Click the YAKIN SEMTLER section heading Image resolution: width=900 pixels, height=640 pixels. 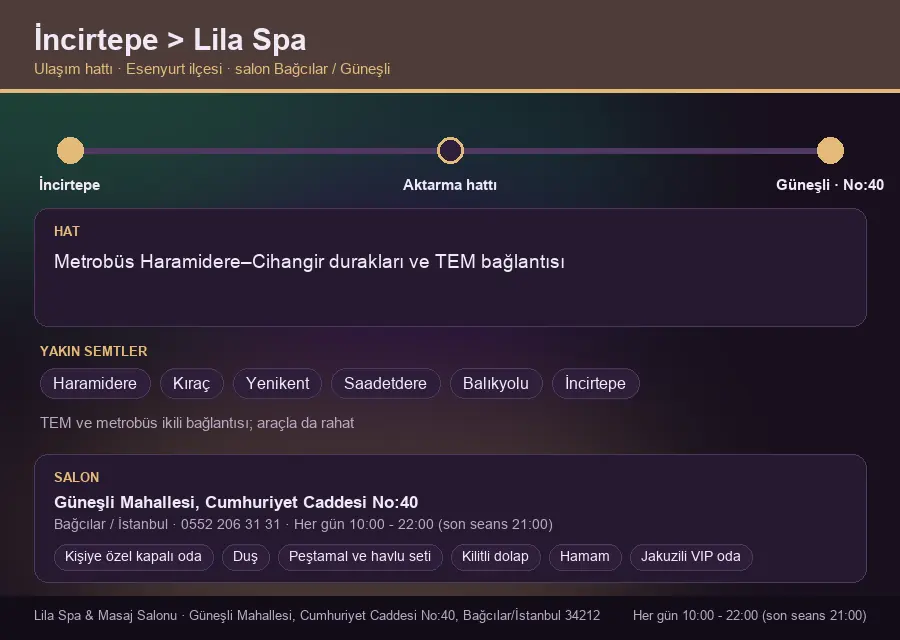pyautogui.click(x=94, y=351)
